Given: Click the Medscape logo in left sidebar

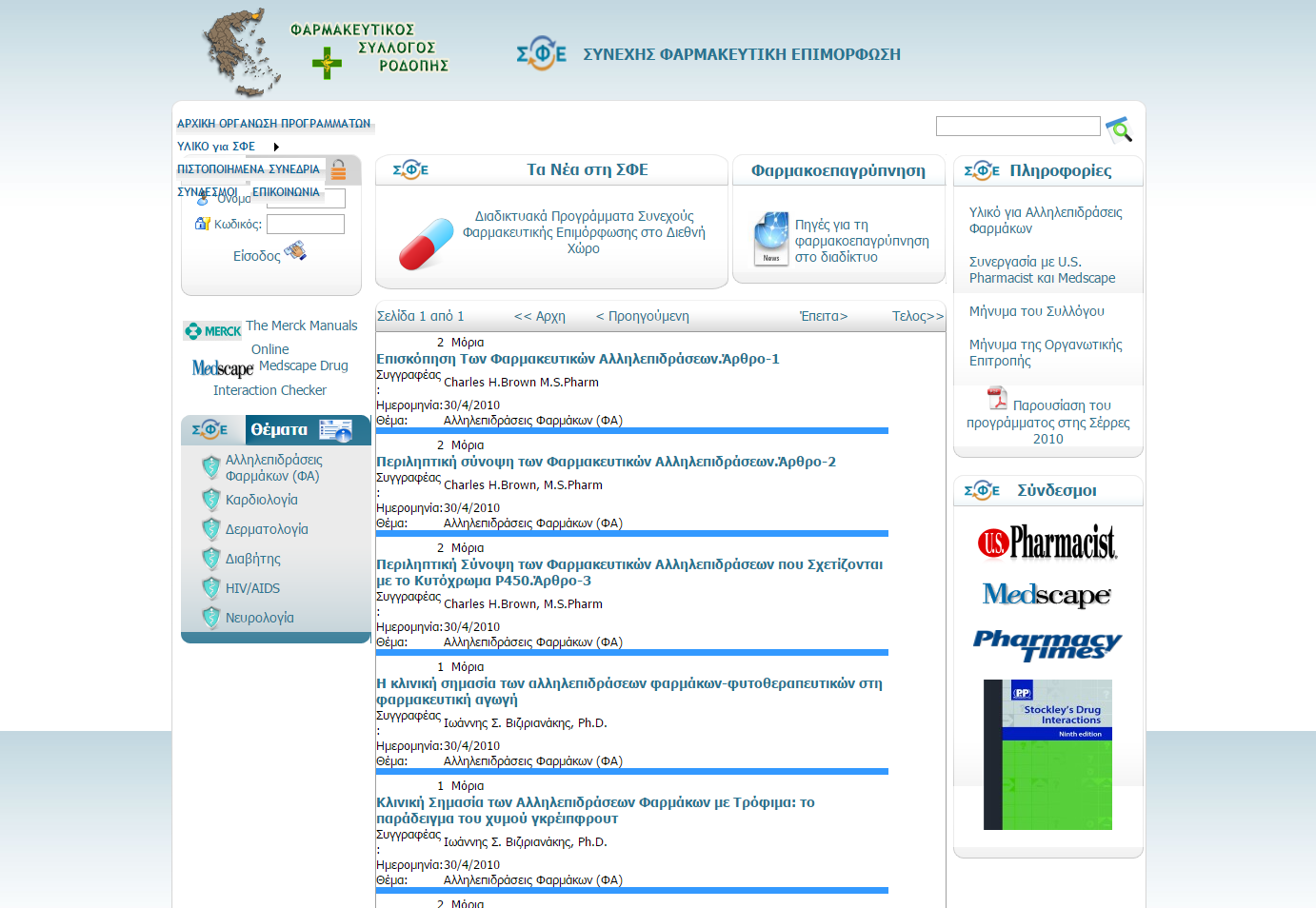Looking at the screenshot, I should pyautogui.click(x=223, y=368).
